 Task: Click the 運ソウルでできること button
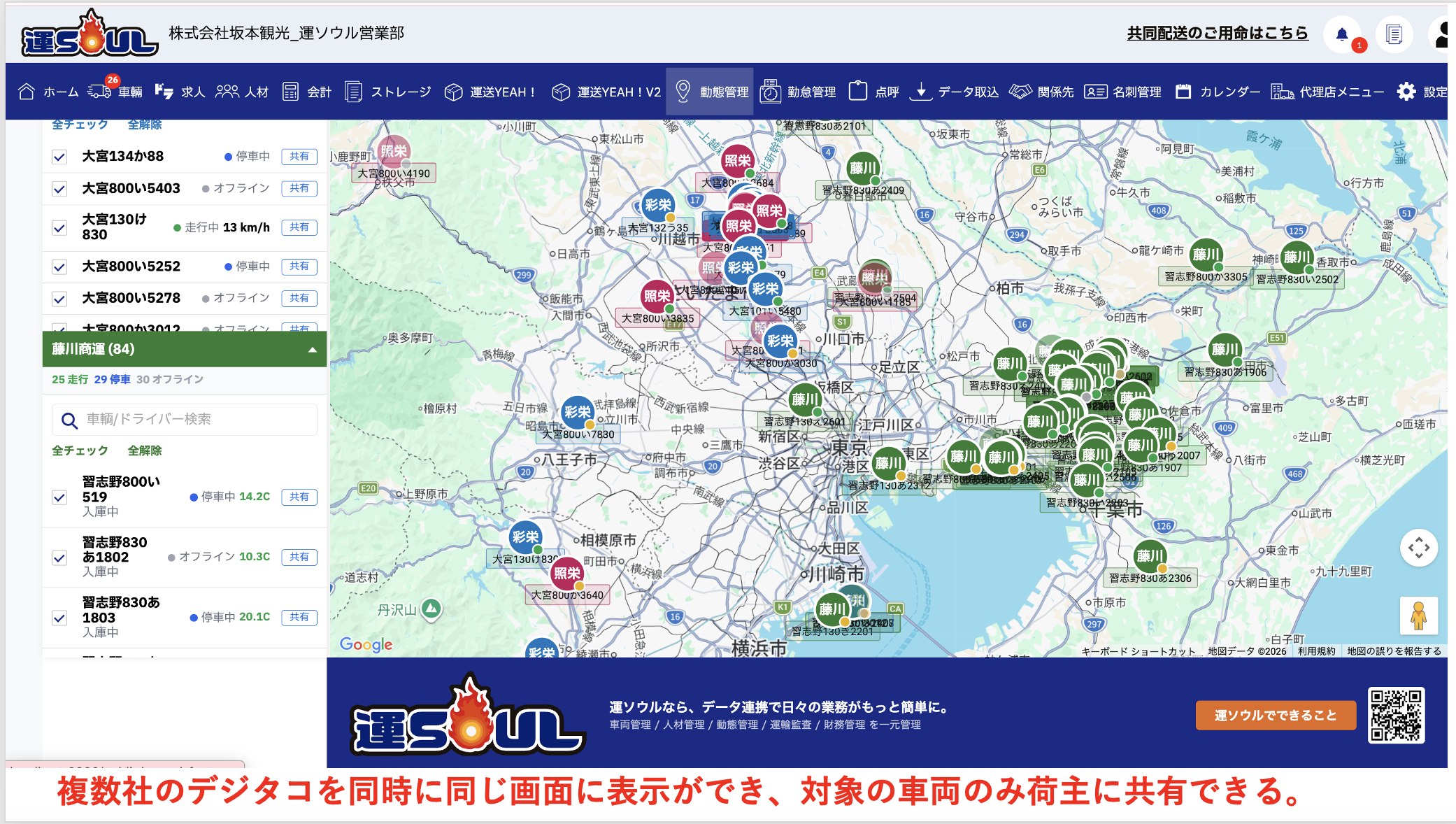click(1276, 716)
